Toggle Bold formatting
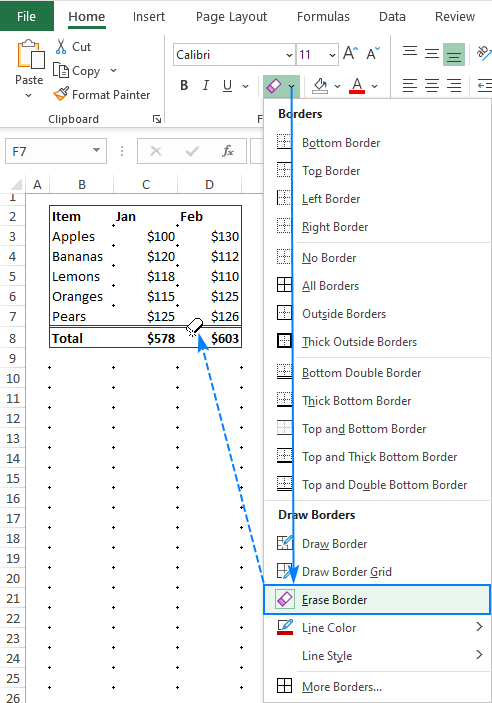 (x=184, y=85)
